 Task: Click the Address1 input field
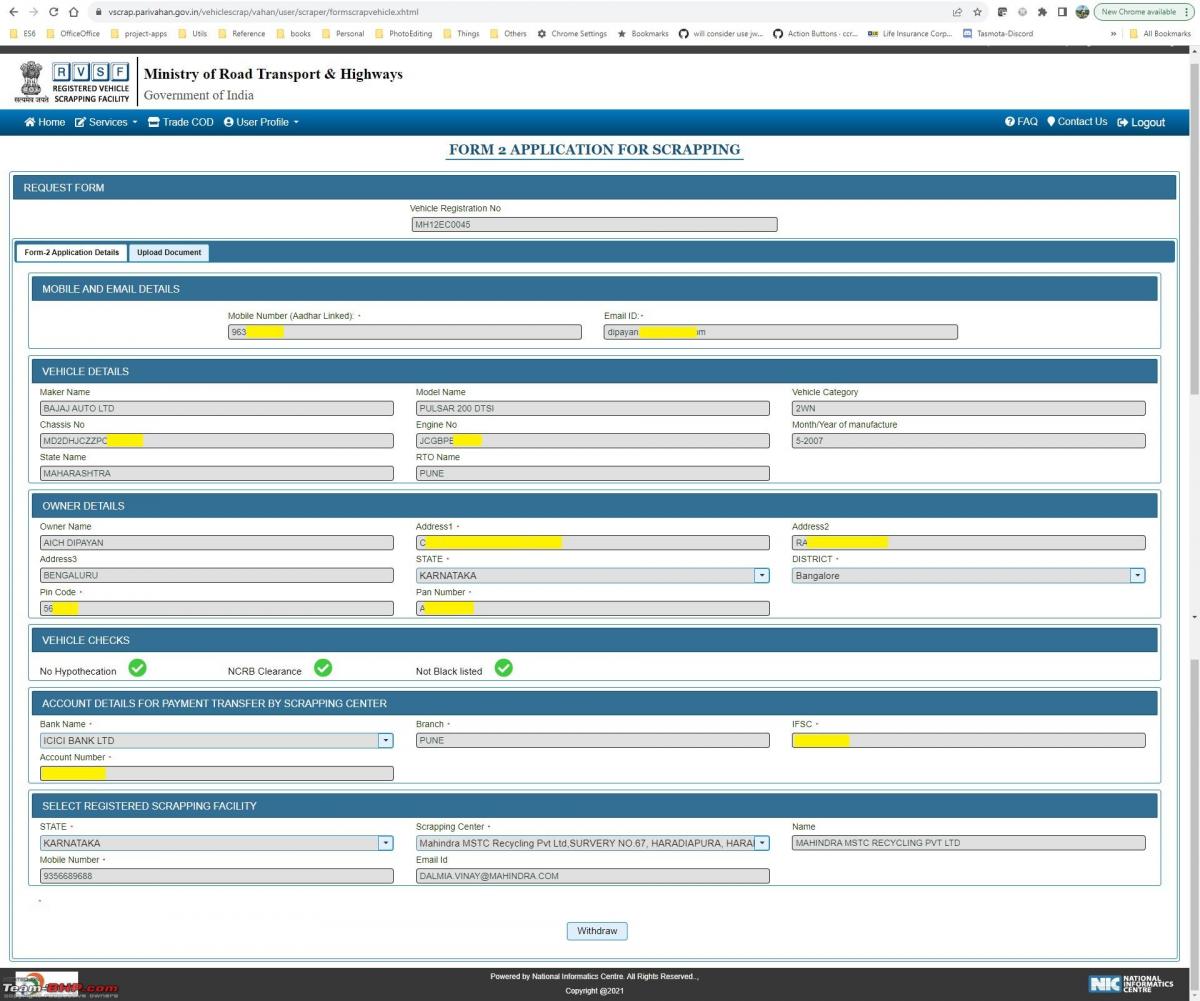pos(593,543)
